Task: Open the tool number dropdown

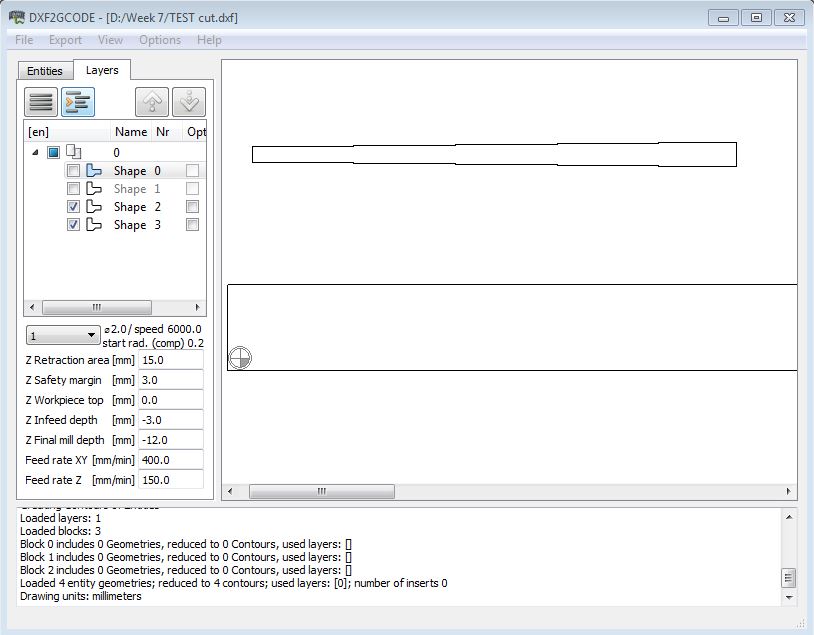Action: click(62, 336)
